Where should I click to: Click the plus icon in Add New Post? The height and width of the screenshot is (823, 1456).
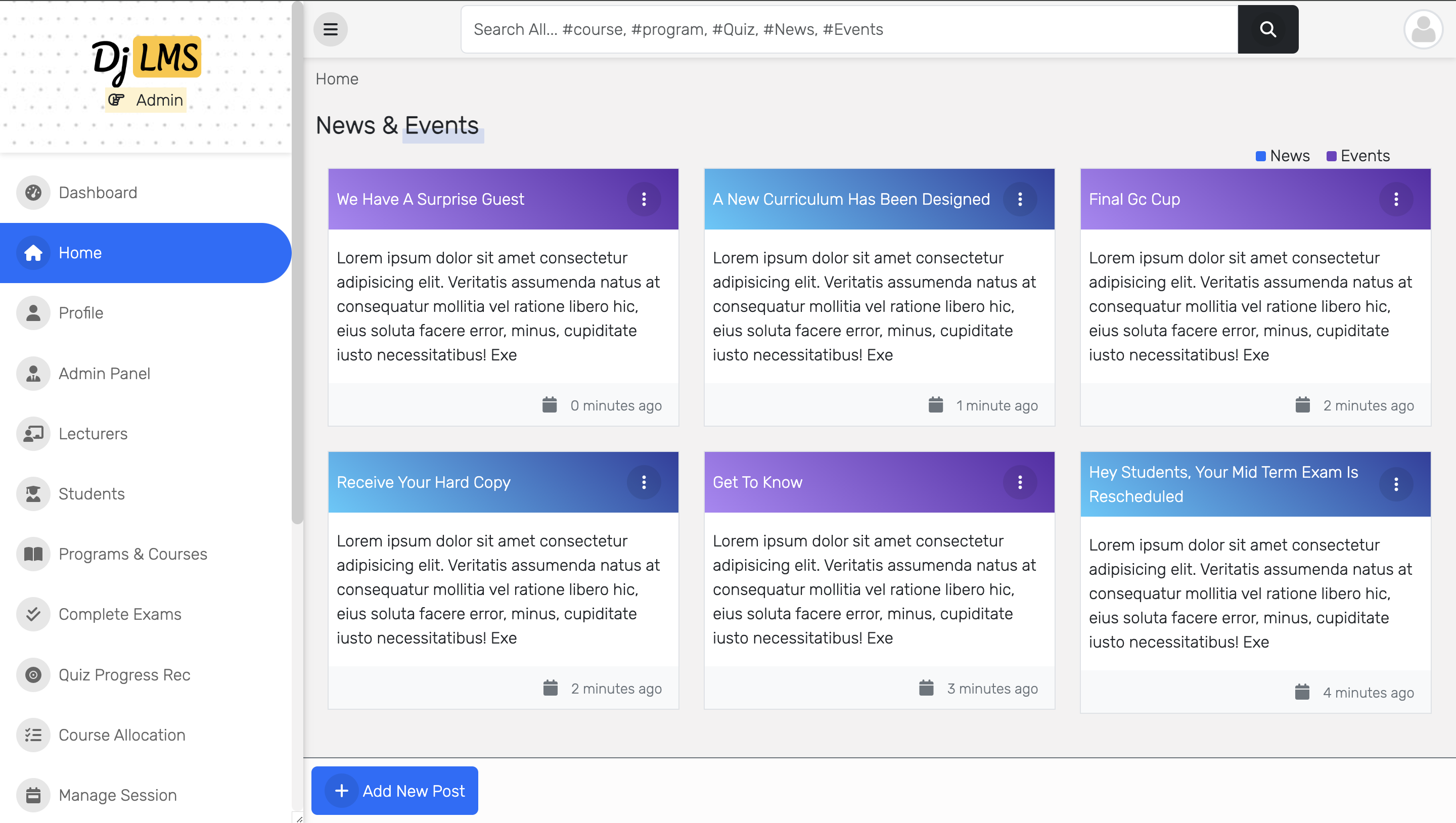tap(341, 791)
